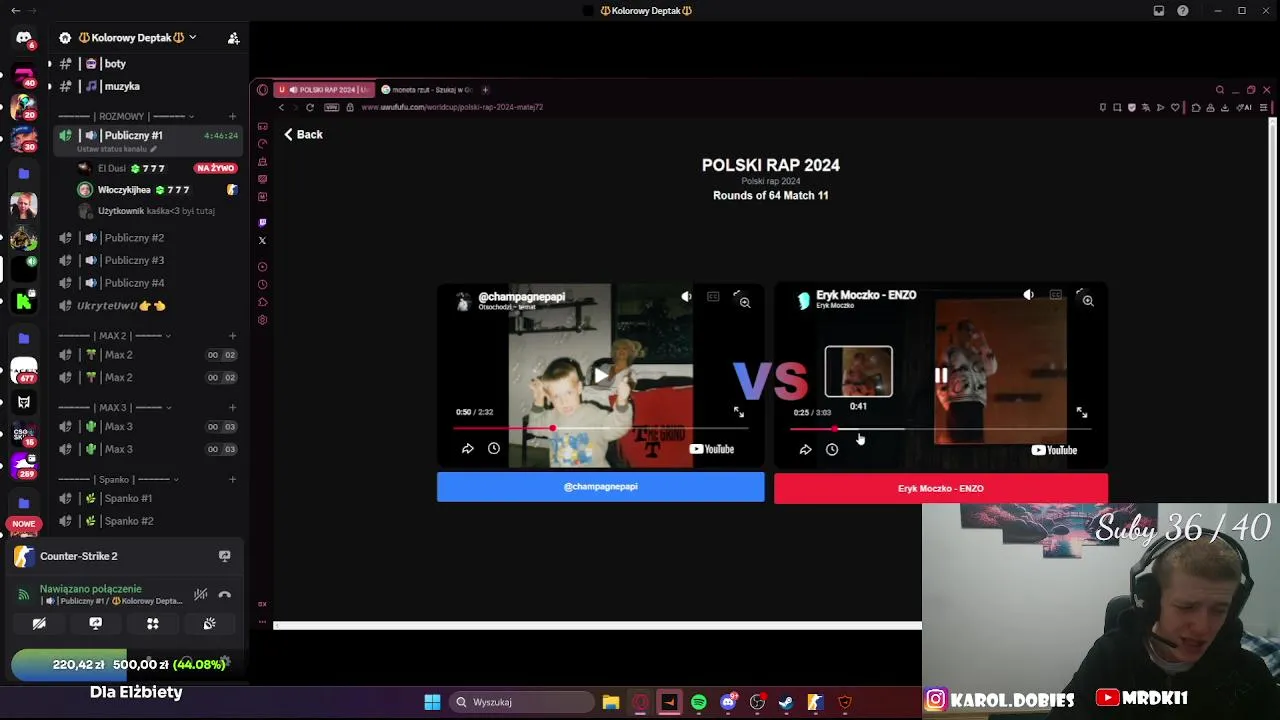Add Eryk Moczko video to Watch later
This screenshot has height=720, width=1280.
click(x=832, y=450)
